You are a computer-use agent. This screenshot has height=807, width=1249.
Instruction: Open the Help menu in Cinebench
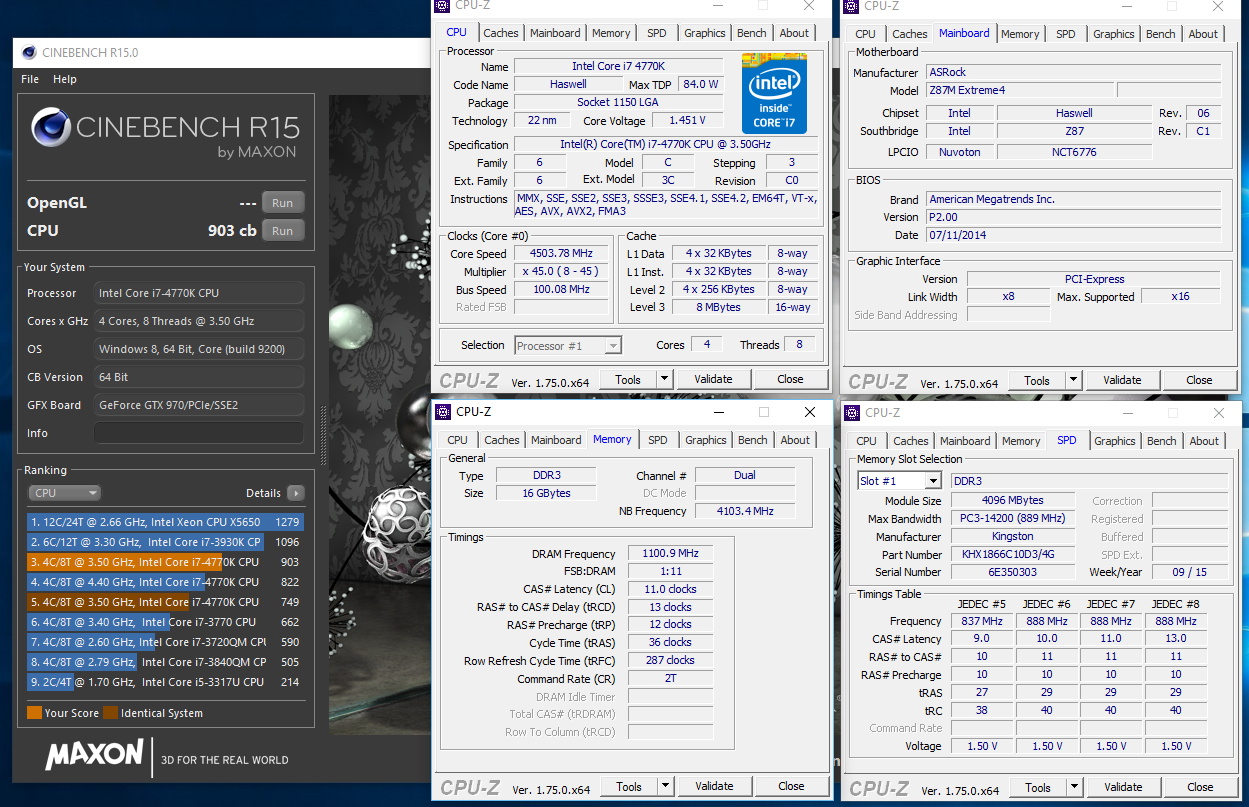(x=65, y=79)
